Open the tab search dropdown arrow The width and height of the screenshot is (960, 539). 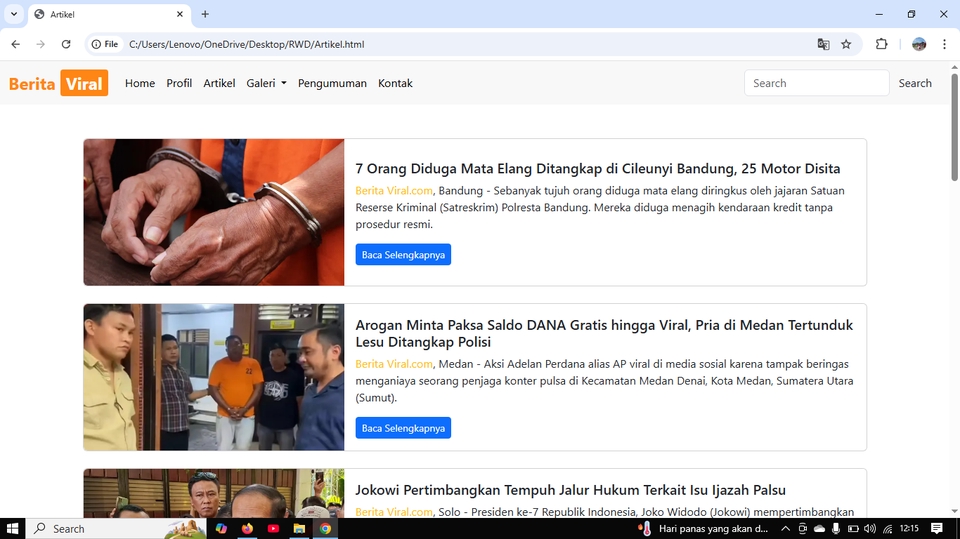(x=14, y=14)
